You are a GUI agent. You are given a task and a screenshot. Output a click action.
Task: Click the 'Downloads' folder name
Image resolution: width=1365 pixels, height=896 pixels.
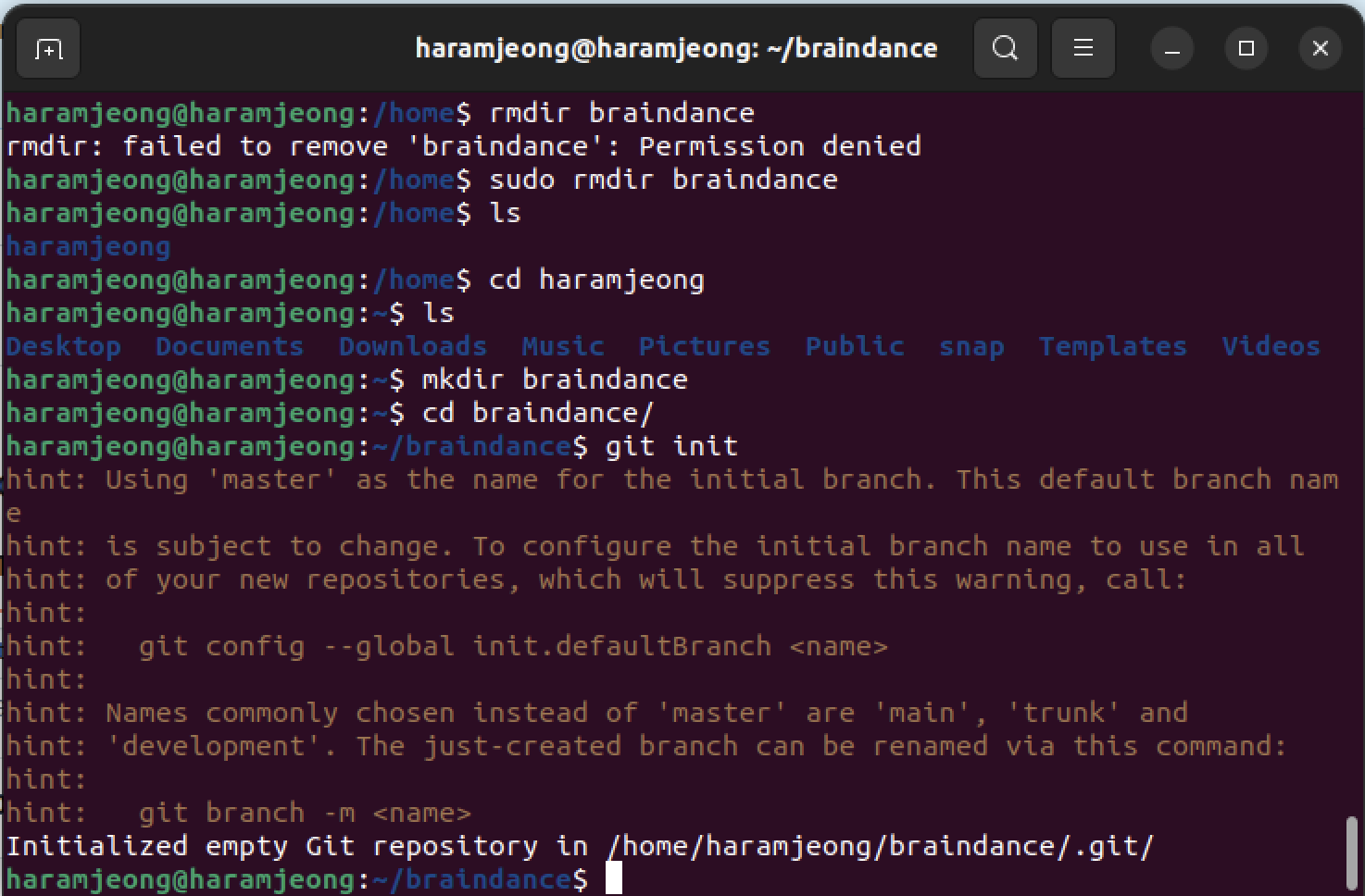[412, 346]
